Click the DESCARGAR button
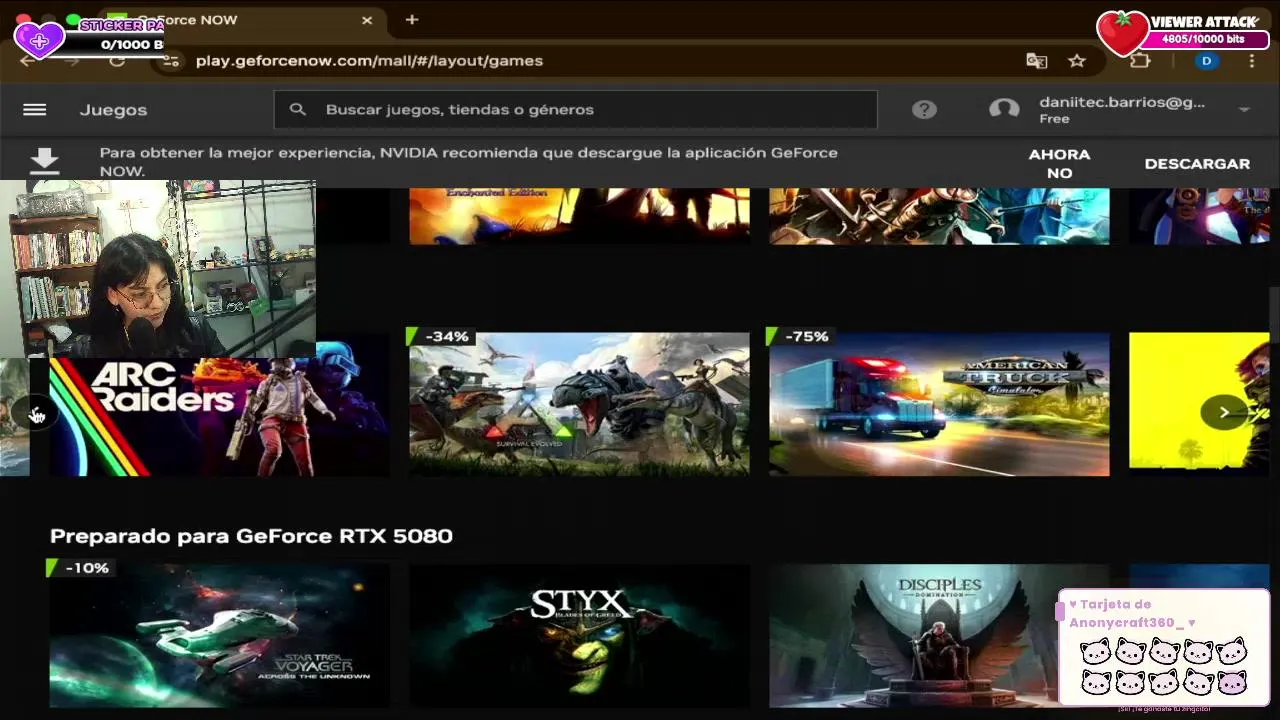 point(1197,163)
